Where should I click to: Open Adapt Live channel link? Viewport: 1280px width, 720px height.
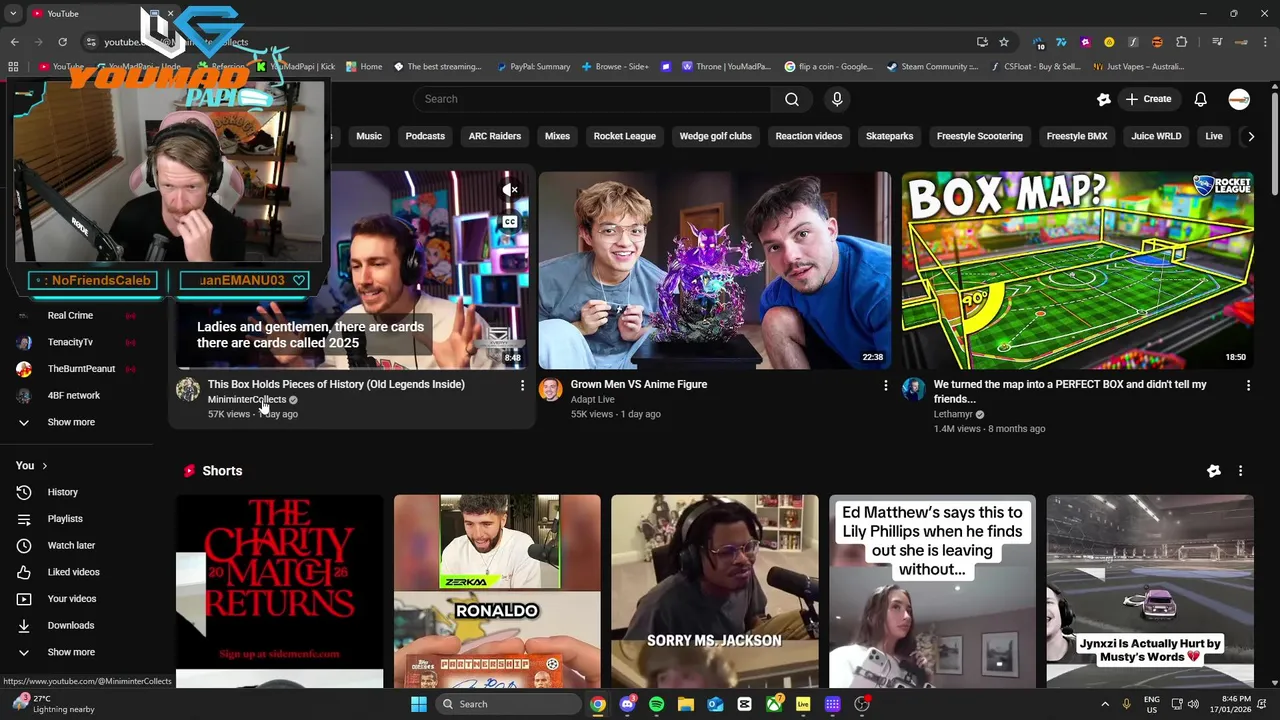click(x=593, y=400)
